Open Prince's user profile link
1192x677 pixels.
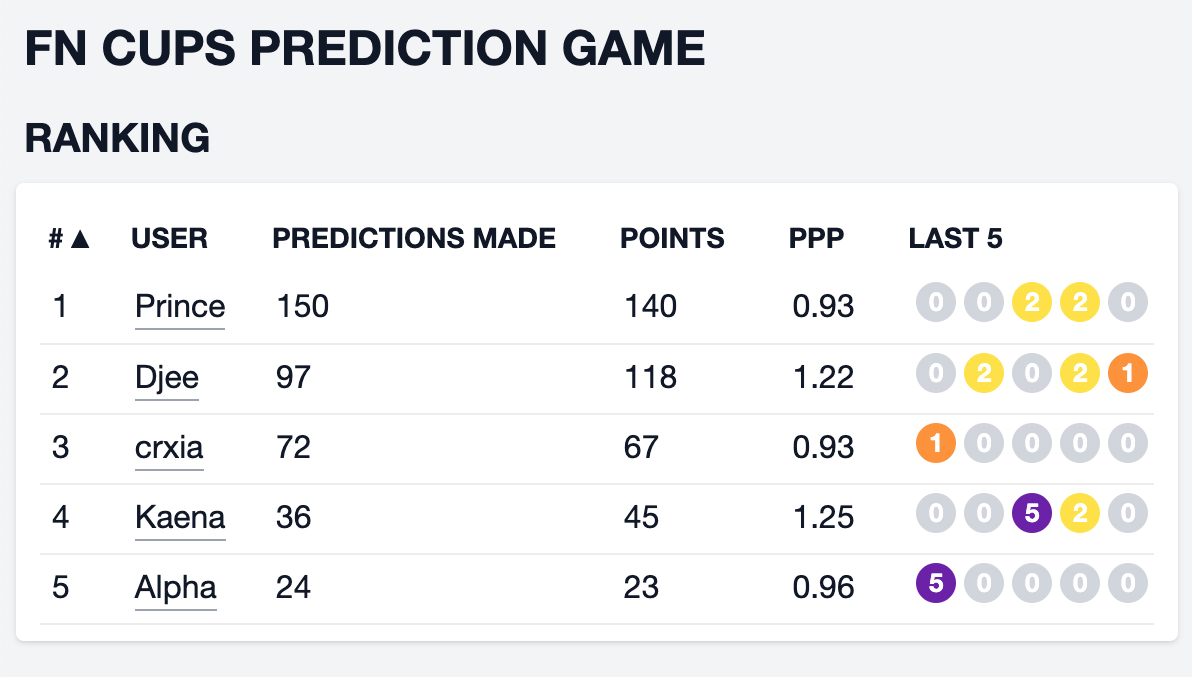coord(180,305)
